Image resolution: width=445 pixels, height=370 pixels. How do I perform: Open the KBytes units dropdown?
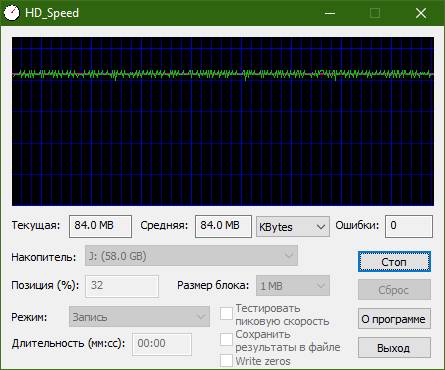[x=293, y=227]
